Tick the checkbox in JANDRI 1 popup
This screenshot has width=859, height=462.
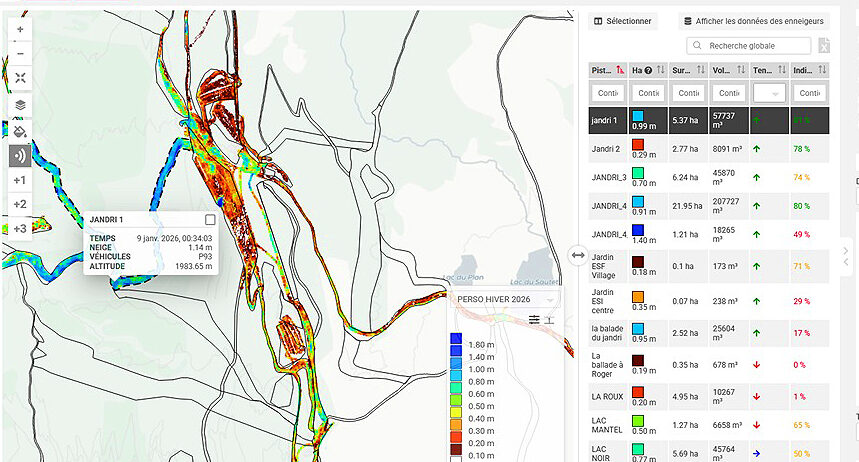210,220
